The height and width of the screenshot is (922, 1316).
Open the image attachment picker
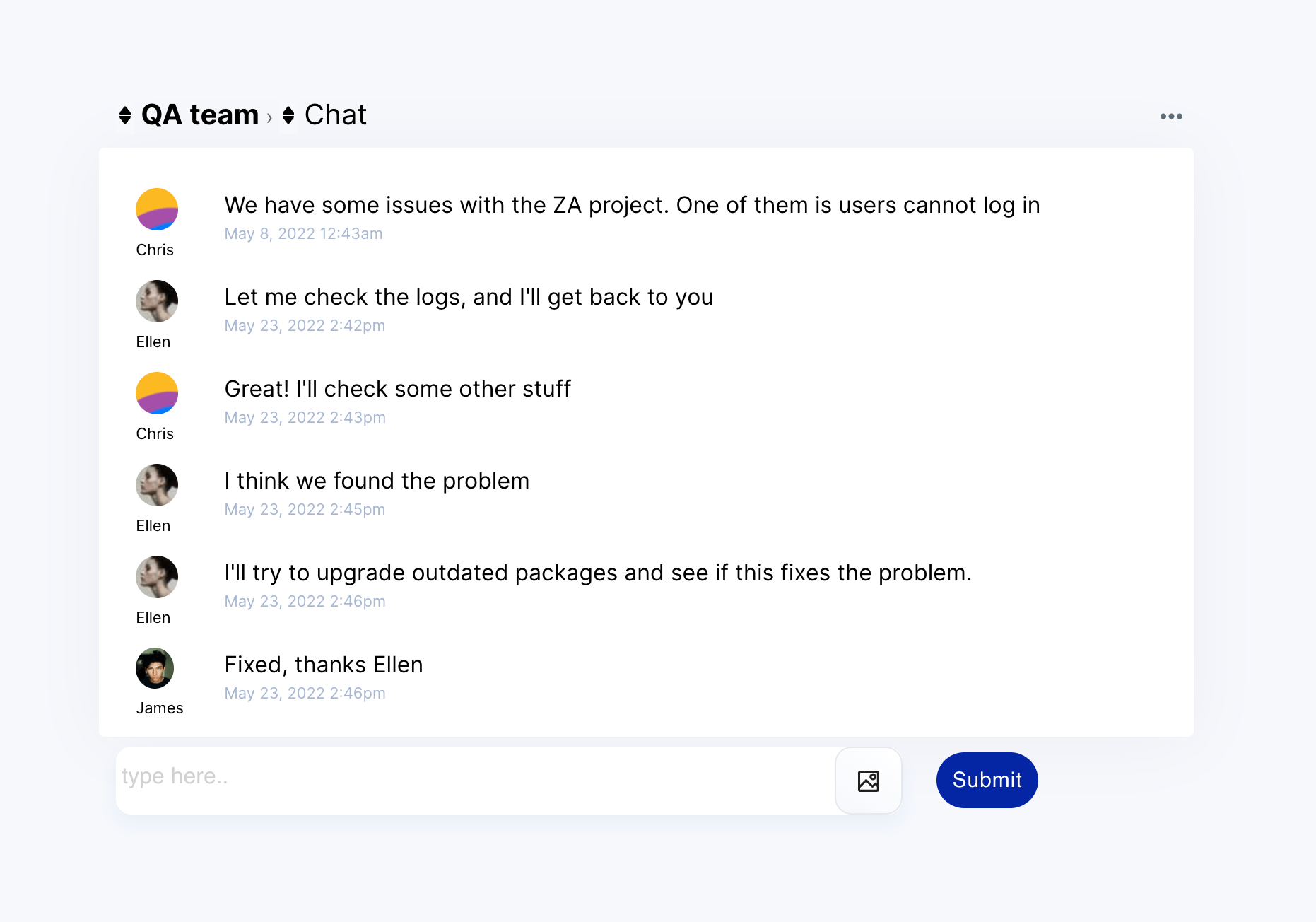click(868, 780)
